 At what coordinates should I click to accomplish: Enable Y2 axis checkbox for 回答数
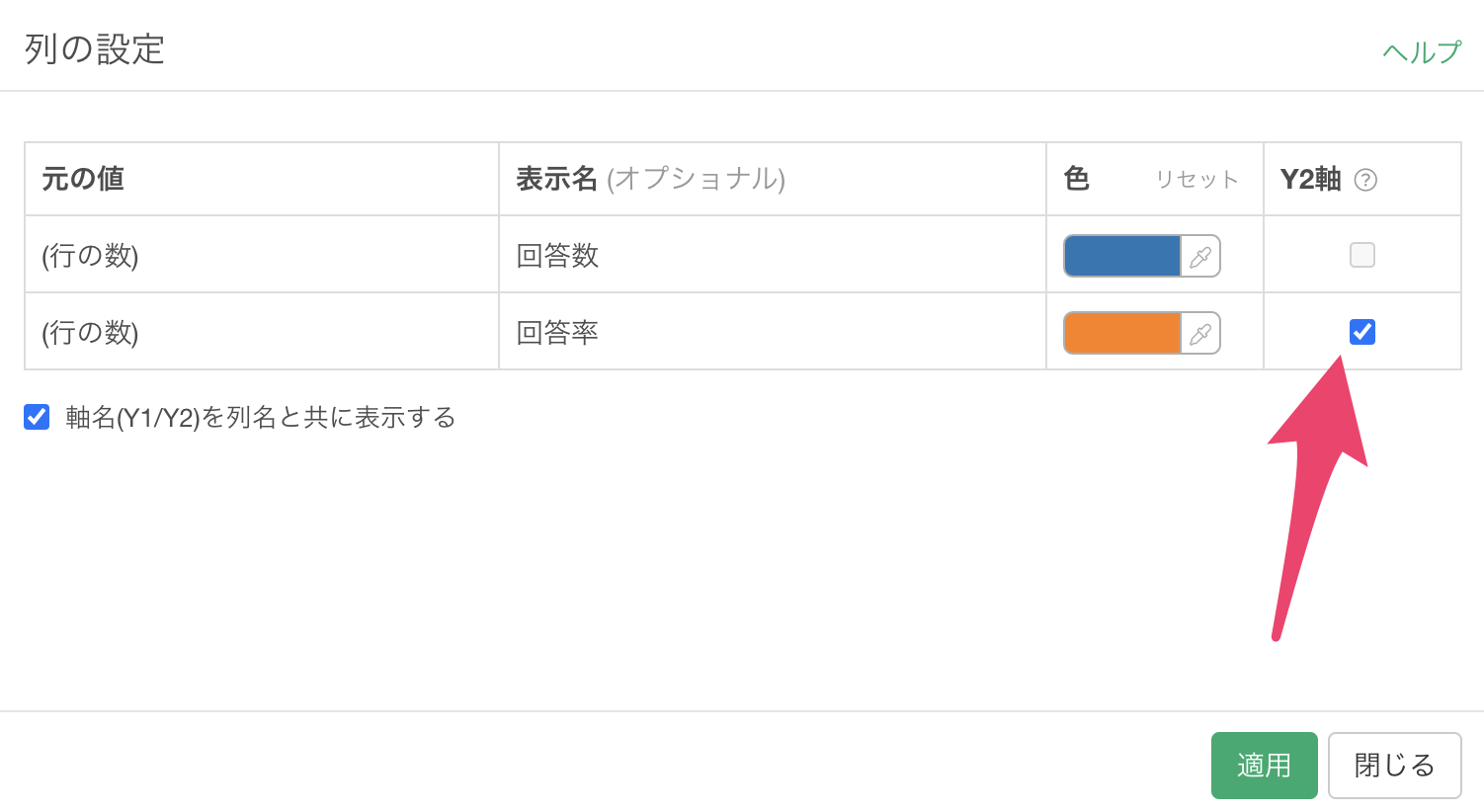[1362, 255]
